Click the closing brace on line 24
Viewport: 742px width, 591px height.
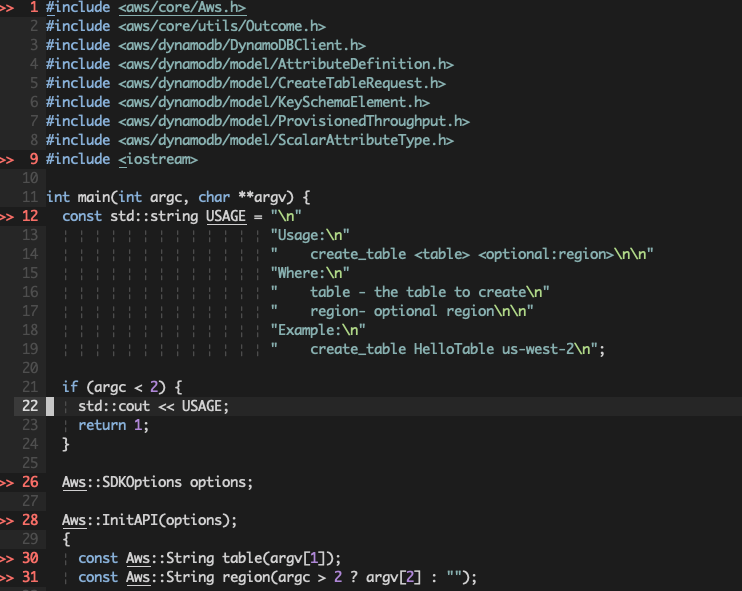tap(66, 444)
